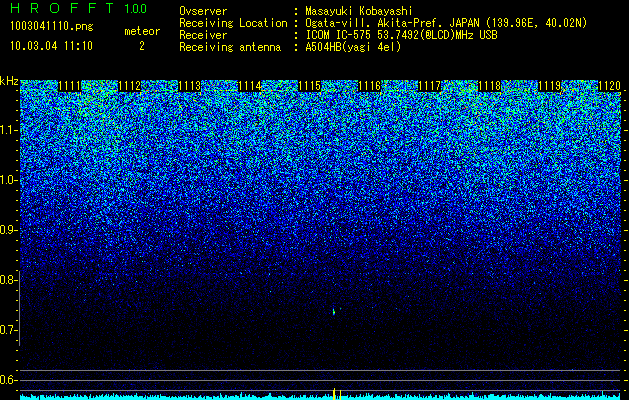
Task: Click the 1120 time marker
Action: click(x=609, y=86)
